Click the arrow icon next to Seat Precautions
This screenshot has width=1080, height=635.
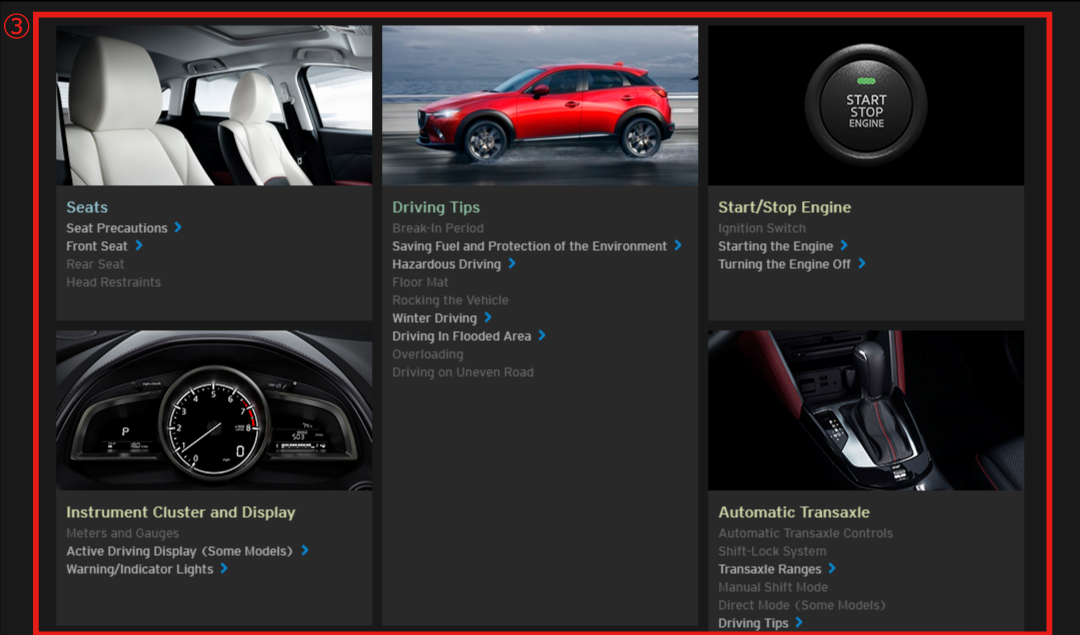tap(178, 228)
